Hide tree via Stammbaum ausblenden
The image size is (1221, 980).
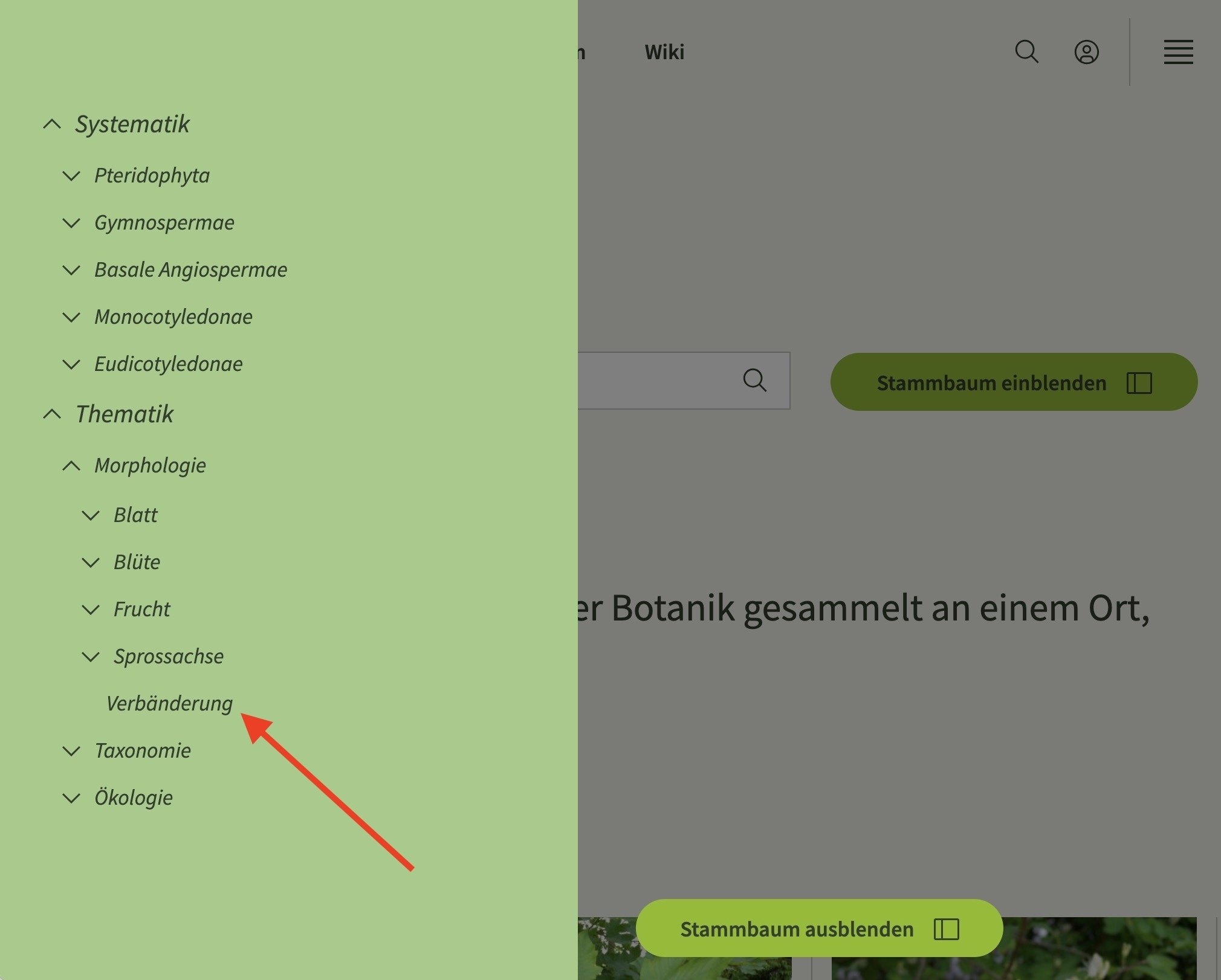point(819,929)
